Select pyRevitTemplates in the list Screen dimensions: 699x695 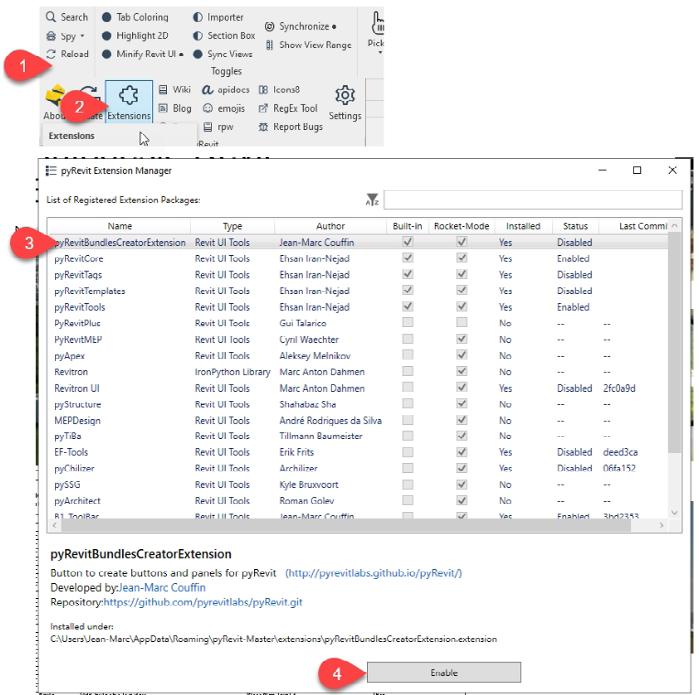358,291
